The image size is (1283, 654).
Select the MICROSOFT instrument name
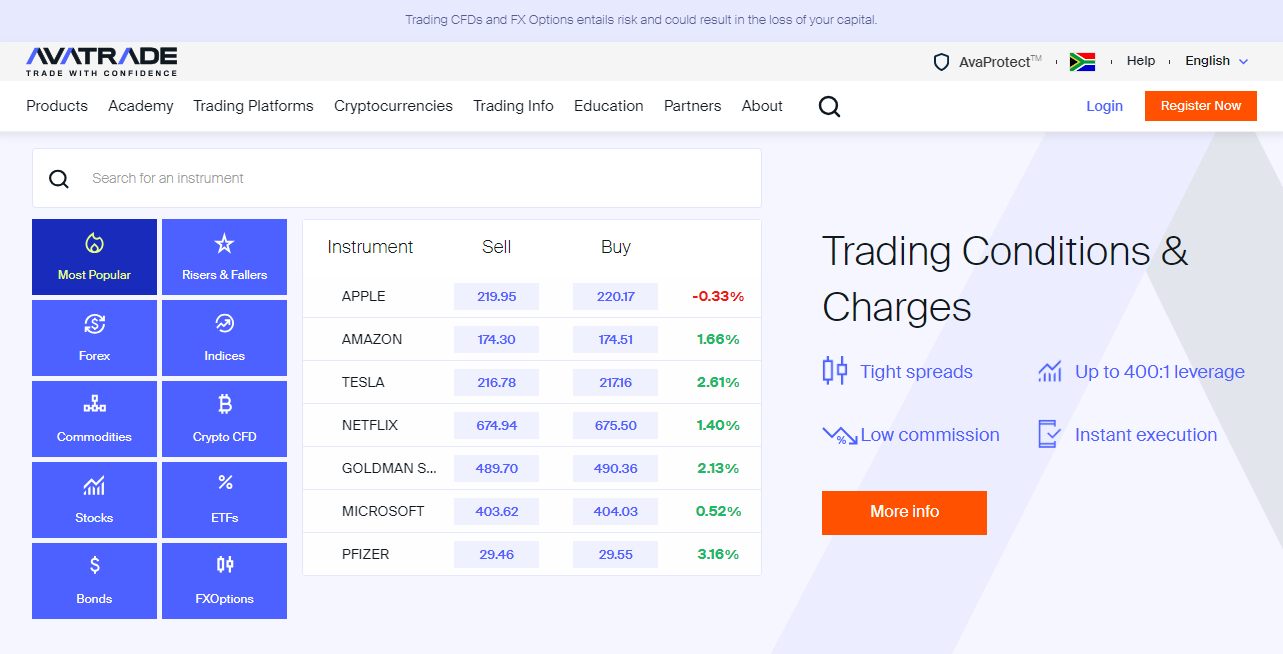pos(383,511)
